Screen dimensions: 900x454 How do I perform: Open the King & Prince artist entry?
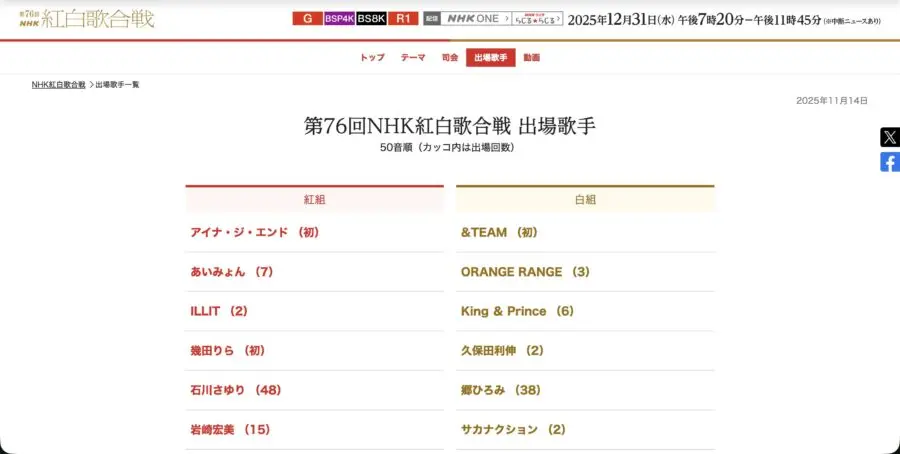[x=517, y=311]
